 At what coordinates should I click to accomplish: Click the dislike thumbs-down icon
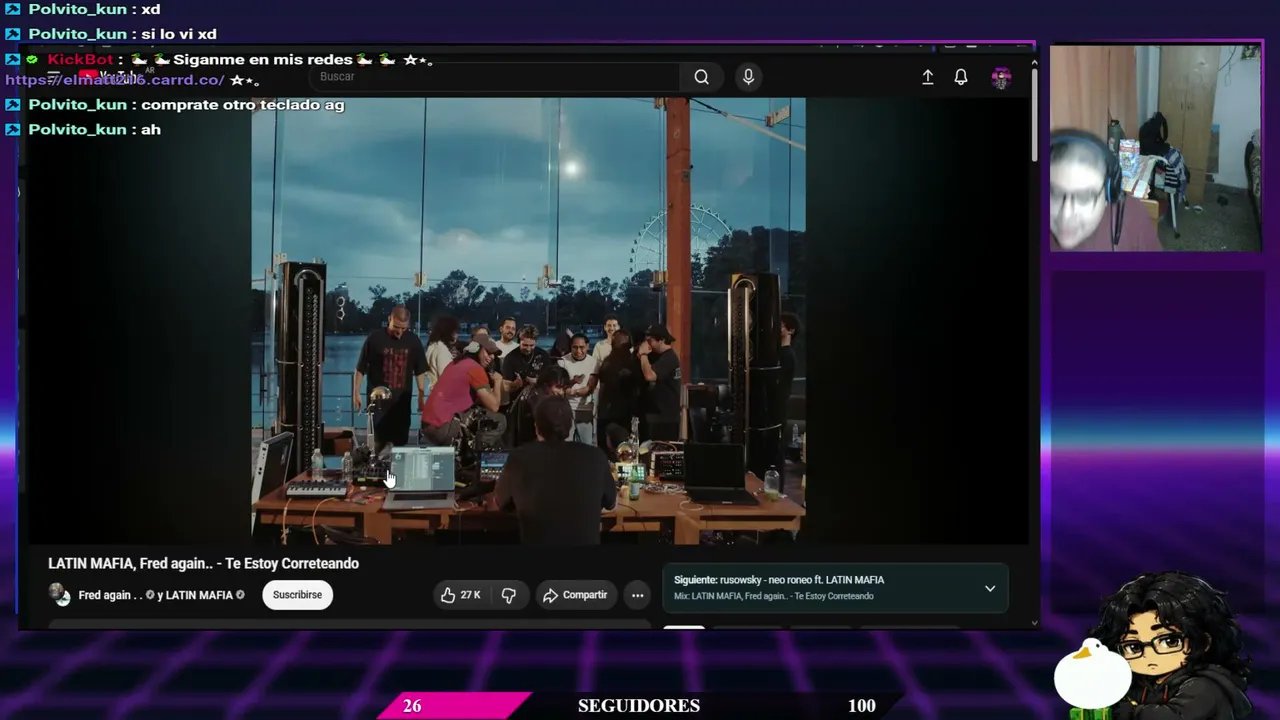pos(509,595)
